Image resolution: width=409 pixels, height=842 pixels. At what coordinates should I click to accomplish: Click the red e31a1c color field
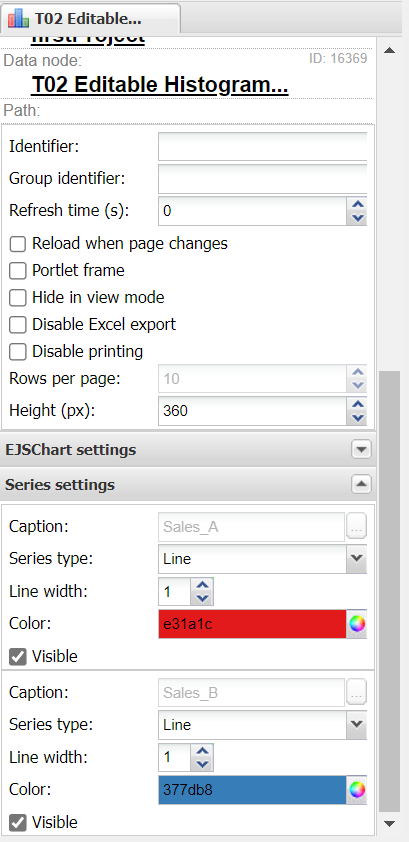click(x=253, y=624)
